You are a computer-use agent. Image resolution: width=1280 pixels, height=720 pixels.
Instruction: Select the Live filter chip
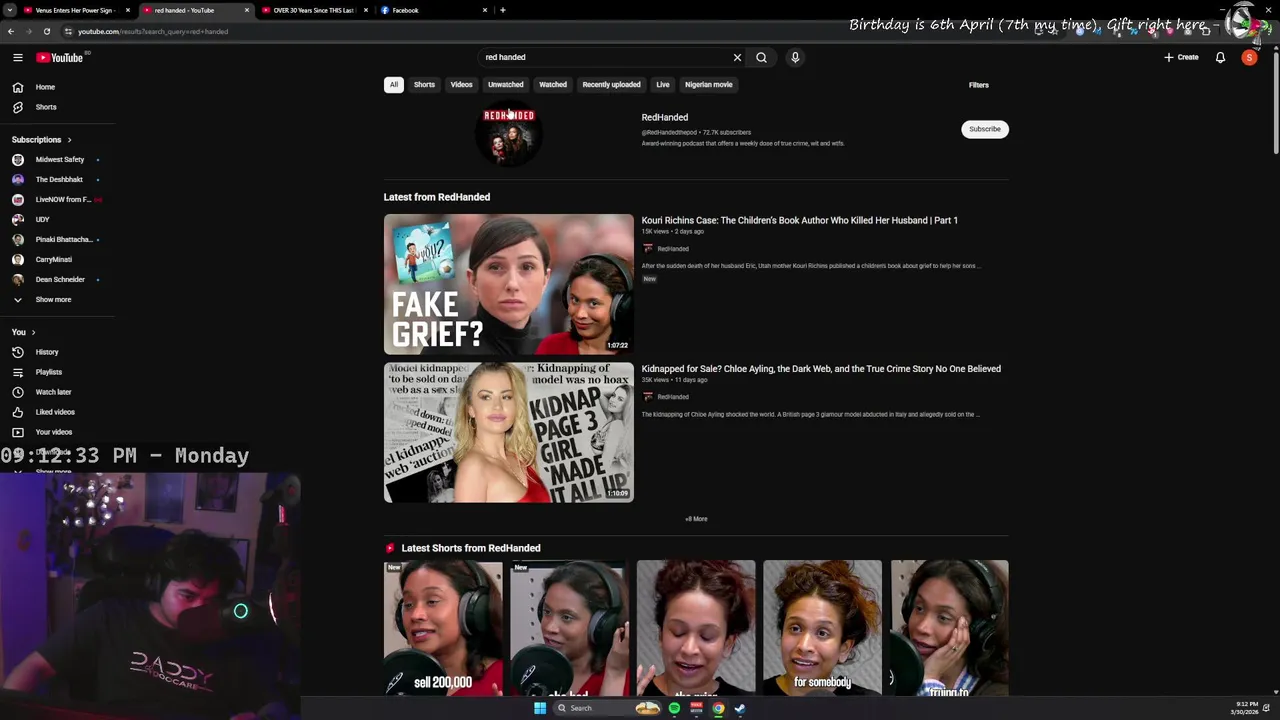point(663,85)
